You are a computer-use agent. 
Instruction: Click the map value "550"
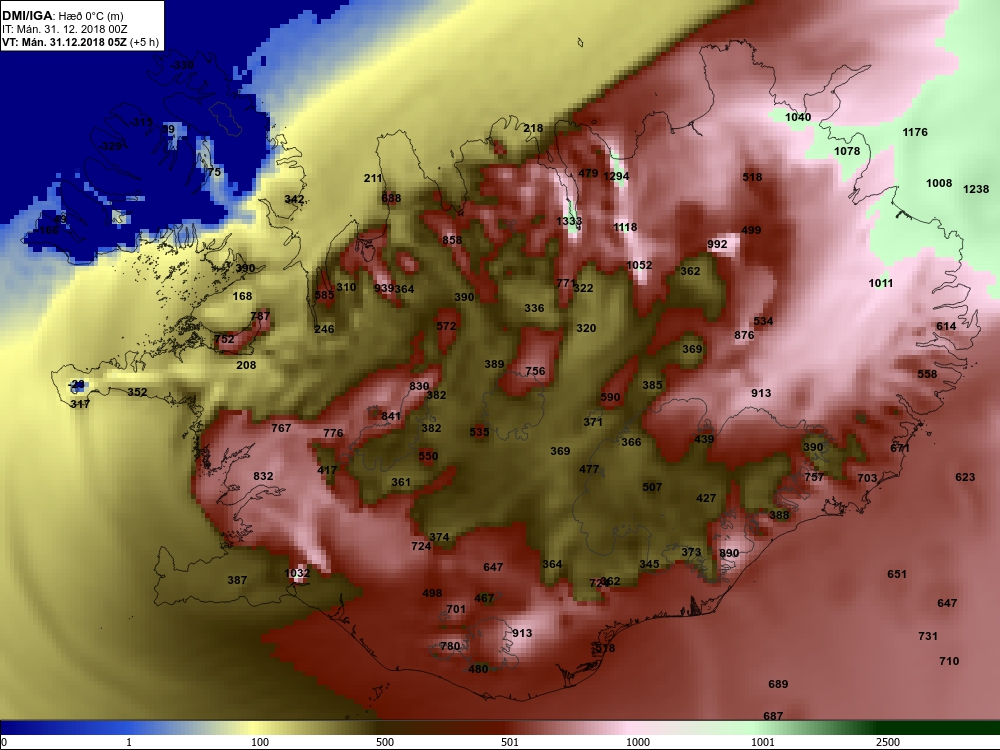click(x=429, y=455)
